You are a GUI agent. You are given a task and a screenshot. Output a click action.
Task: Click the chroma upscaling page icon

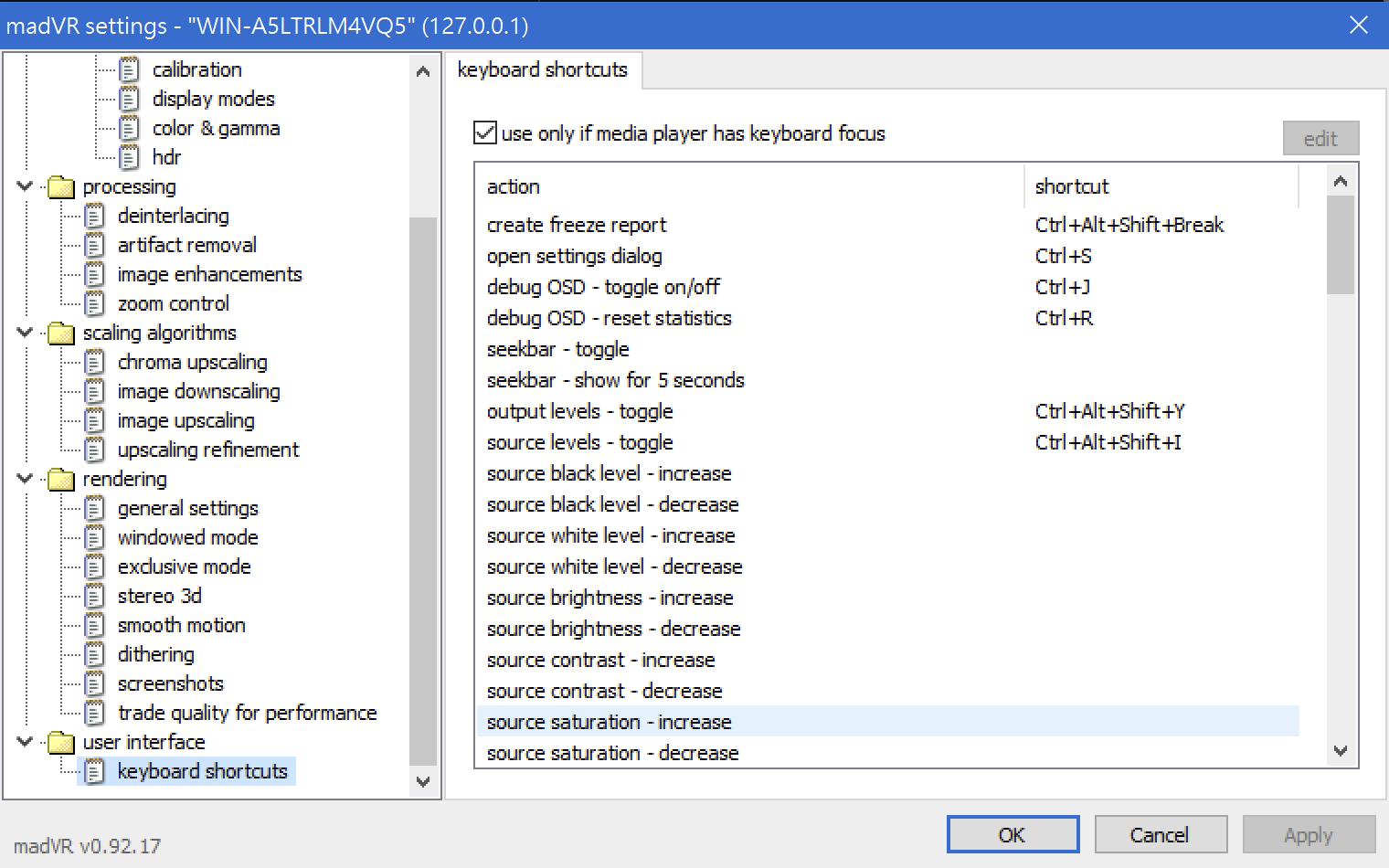[94, 362]
